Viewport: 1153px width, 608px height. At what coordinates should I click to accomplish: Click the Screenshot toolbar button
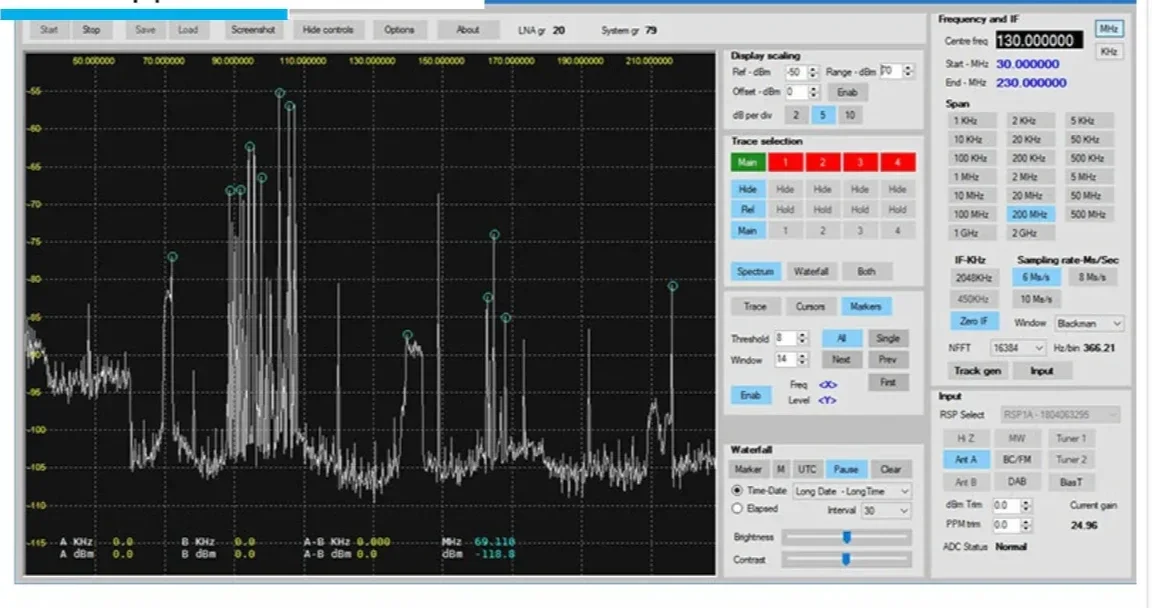tap(253, 30)
